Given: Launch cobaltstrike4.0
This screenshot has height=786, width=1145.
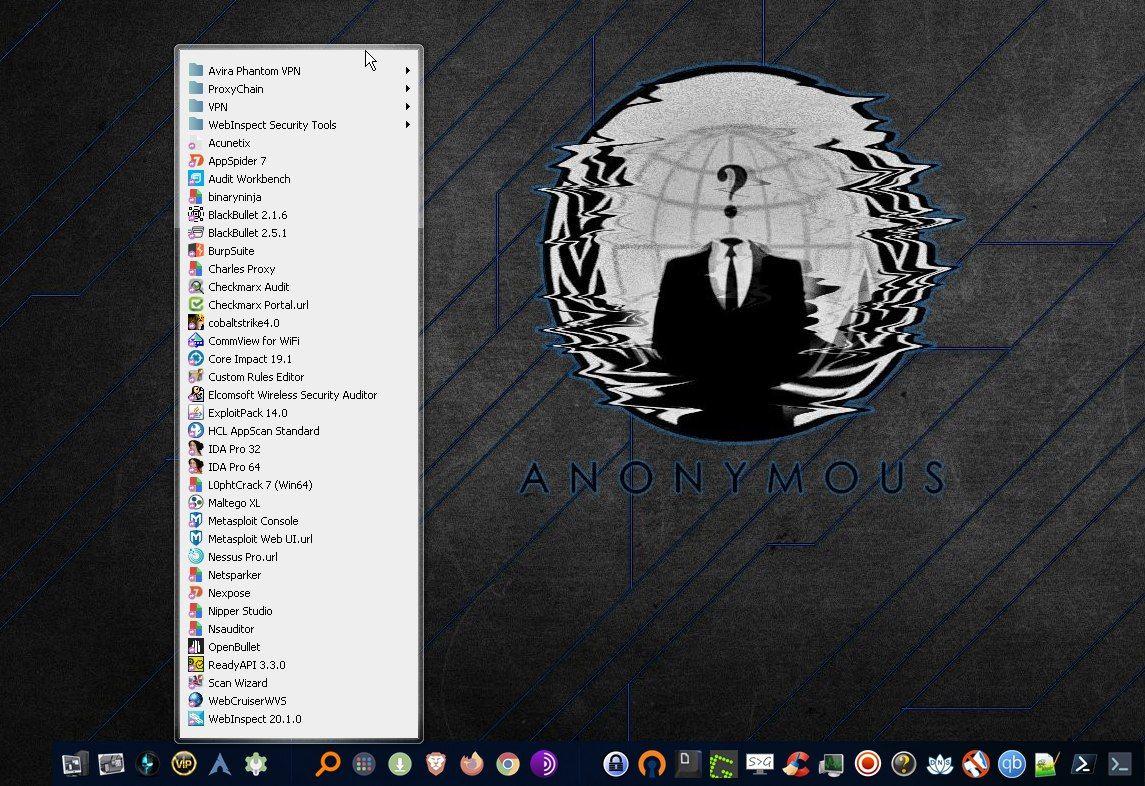Looking at the screenshot, I should click(299, 323).
